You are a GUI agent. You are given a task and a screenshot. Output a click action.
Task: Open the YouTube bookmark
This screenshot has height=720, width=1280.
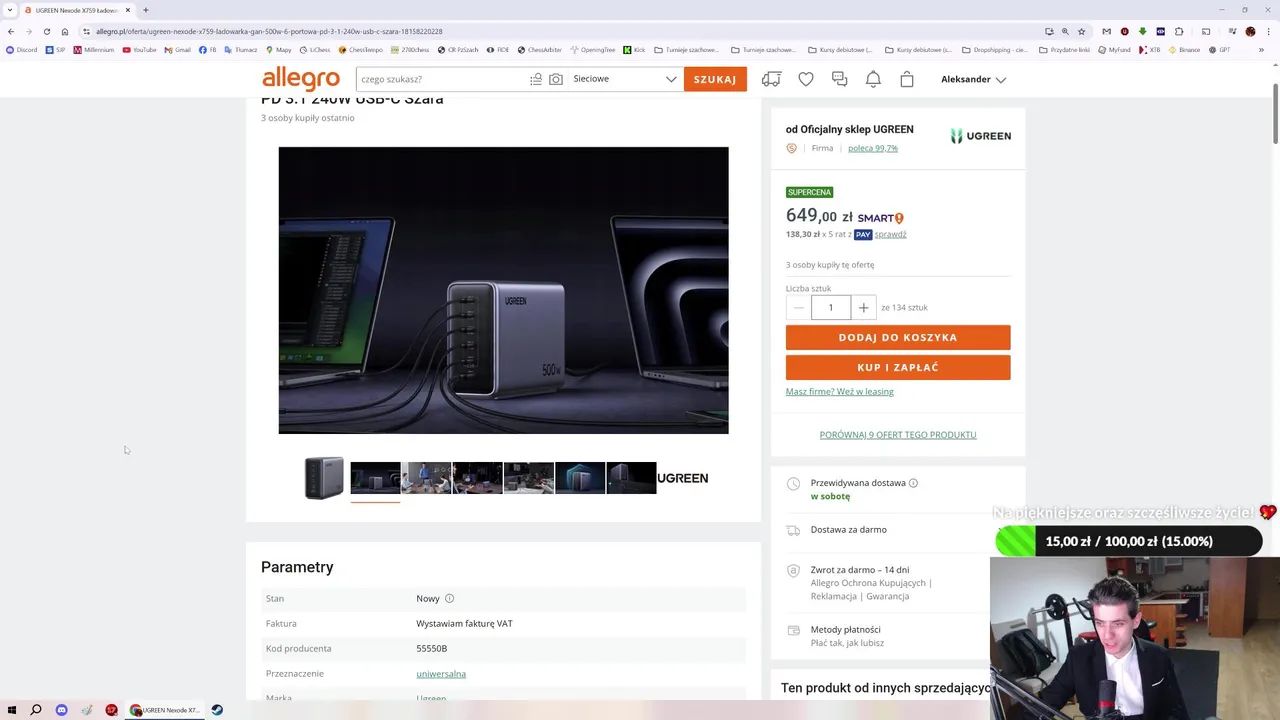[x=140, y=49]
